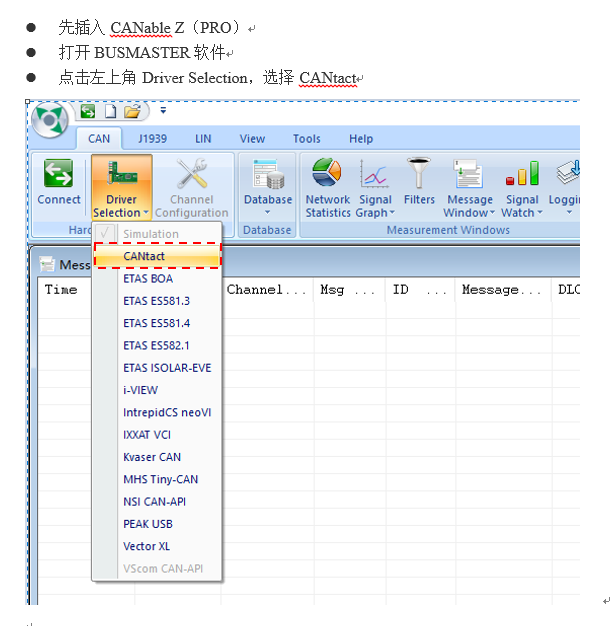Click the open folder icon in quick access toolbar
614x626 pixels.
(x=133, y=111)
